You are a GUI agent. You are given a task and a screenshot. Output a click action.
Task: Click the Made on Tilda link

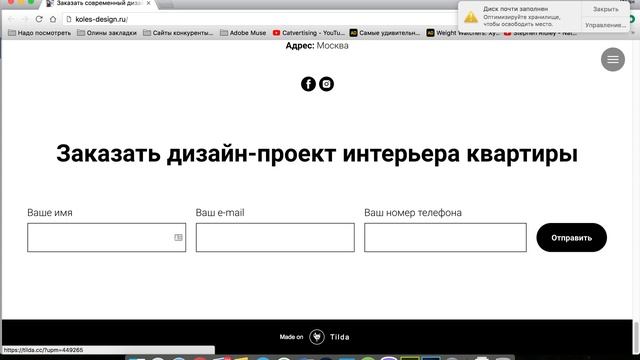[315, 337]
